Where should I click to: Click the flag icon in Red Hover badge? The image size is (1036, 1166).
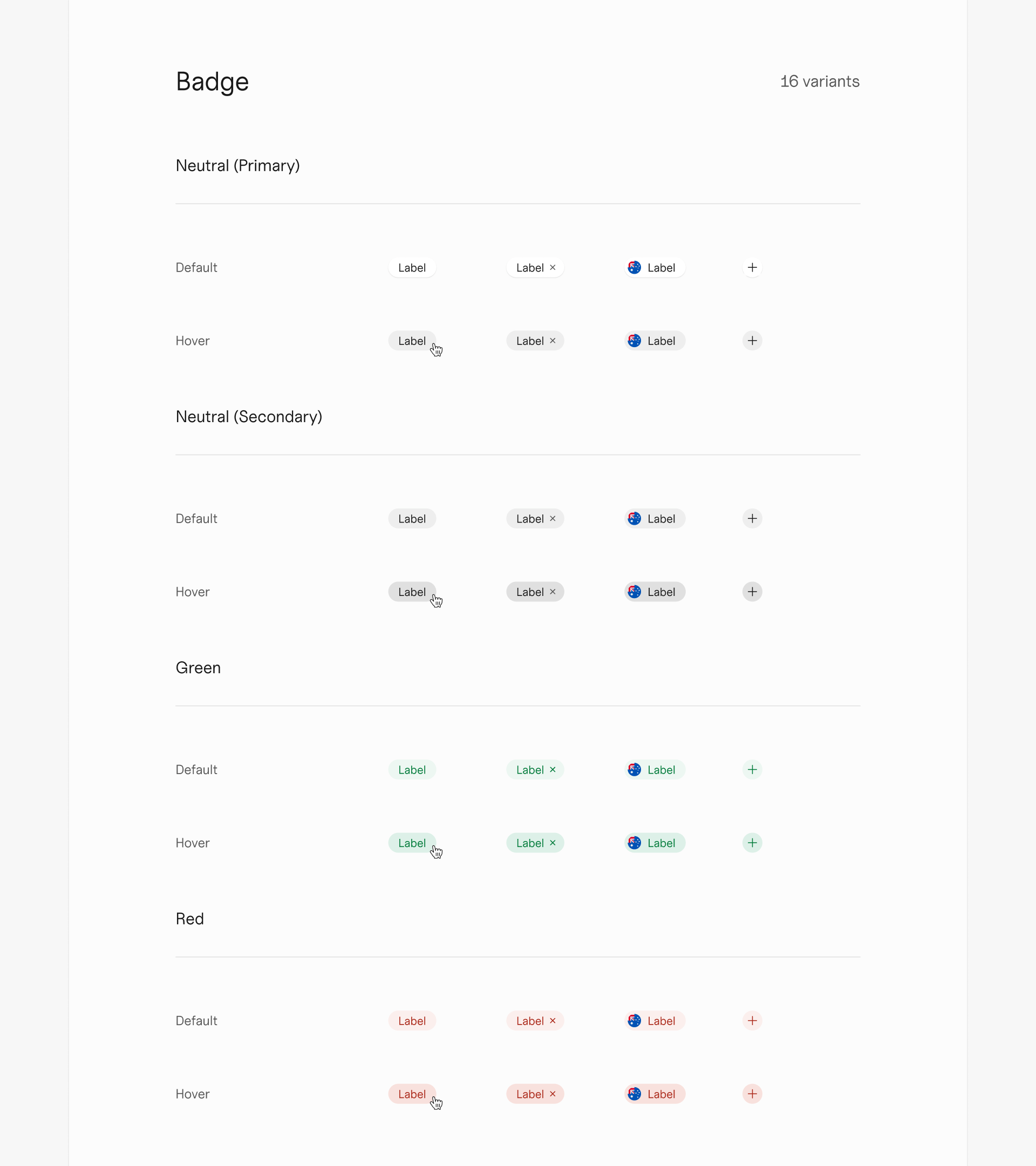point(634,1094)
